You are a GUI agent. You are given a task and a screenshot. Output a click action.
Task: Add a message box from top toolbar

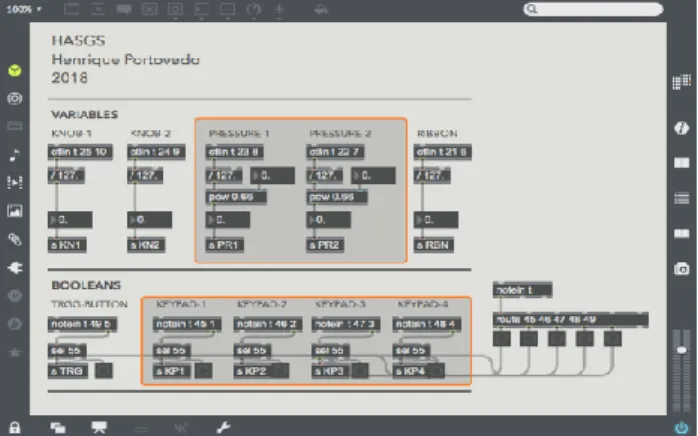click(97, 9)
